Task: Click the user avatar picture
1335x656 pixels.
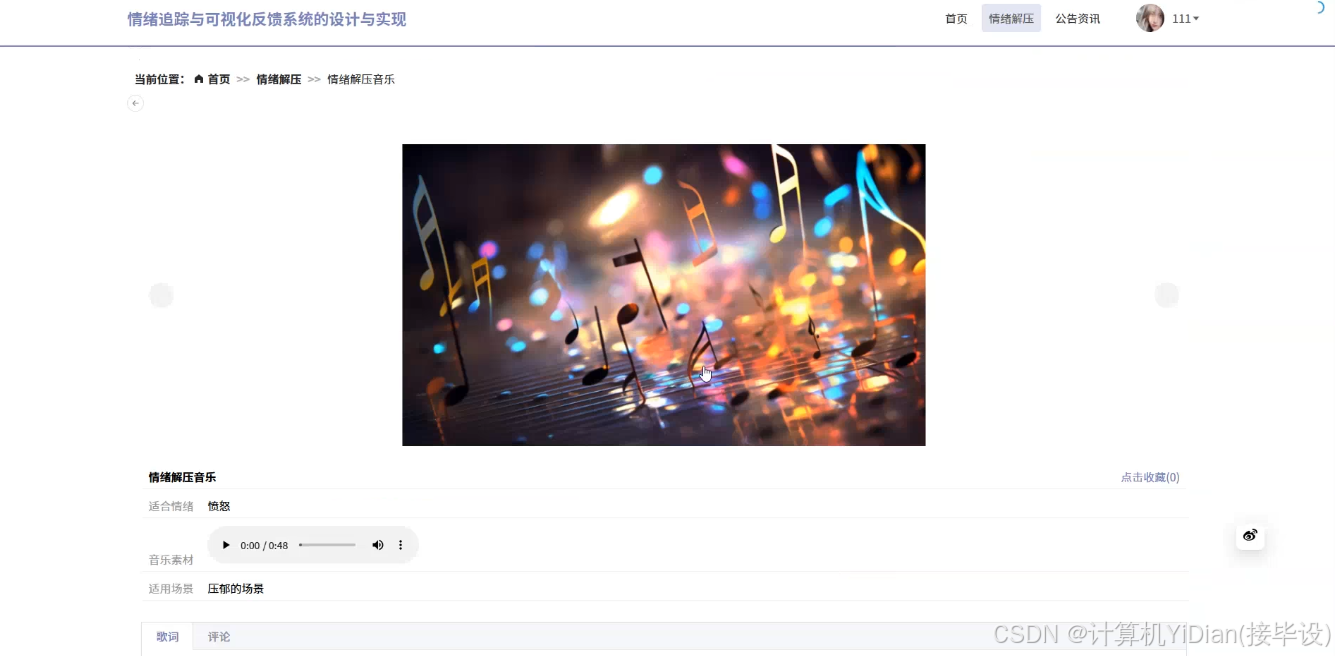Action: 1150,18
